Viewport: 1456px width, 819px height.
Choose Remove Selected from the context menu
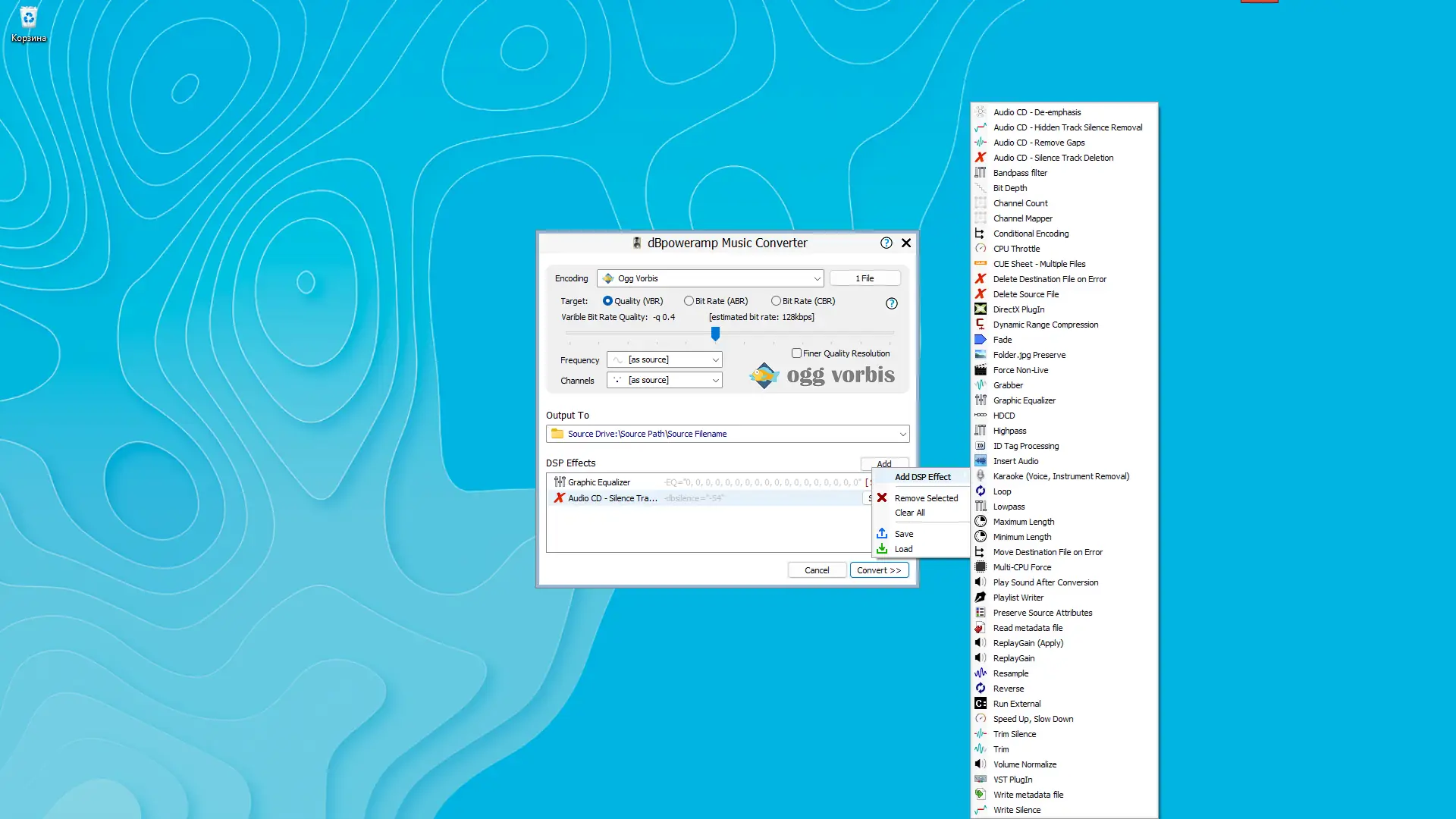(926, 498)
